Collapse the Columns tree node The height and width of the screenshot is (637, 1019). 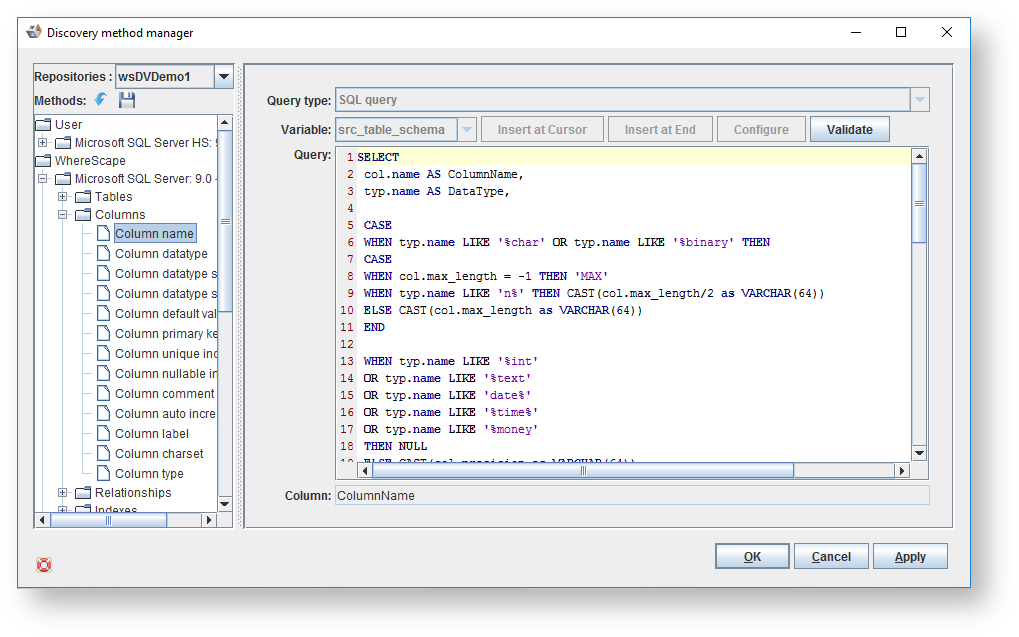(63, 215)
